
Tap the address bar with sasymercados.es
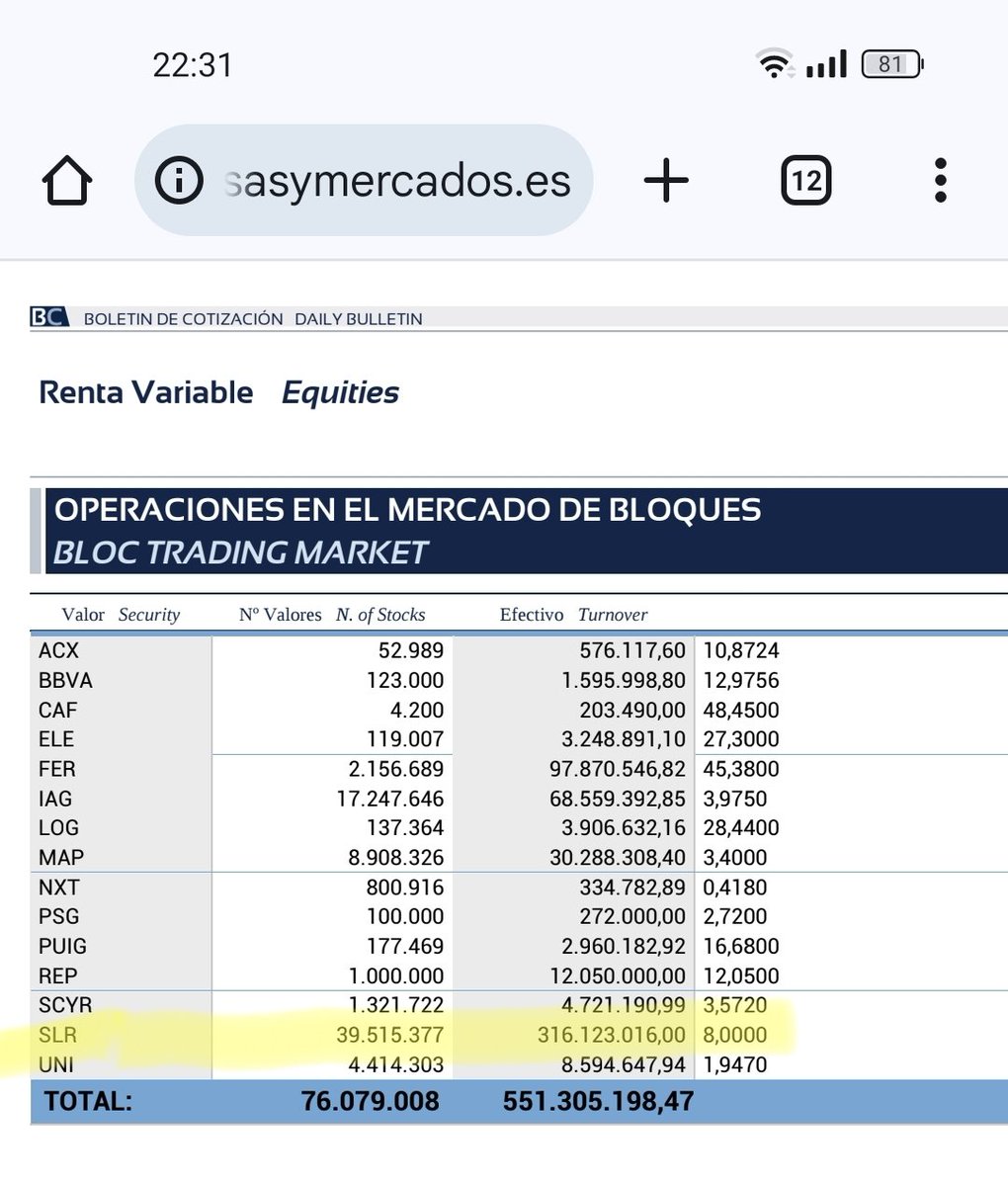point(364,180)
